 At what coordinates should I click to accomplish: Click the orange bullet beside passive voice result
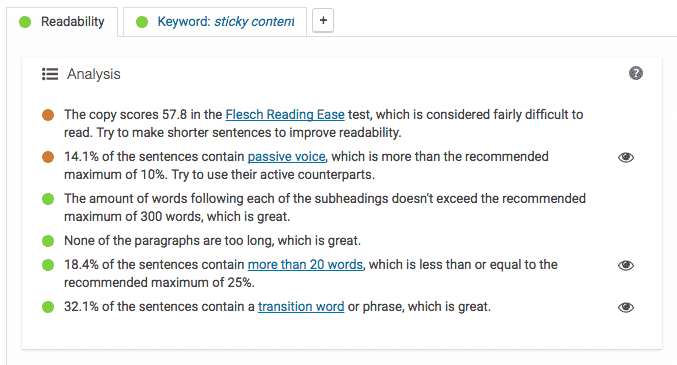click(x=48, y=157)
